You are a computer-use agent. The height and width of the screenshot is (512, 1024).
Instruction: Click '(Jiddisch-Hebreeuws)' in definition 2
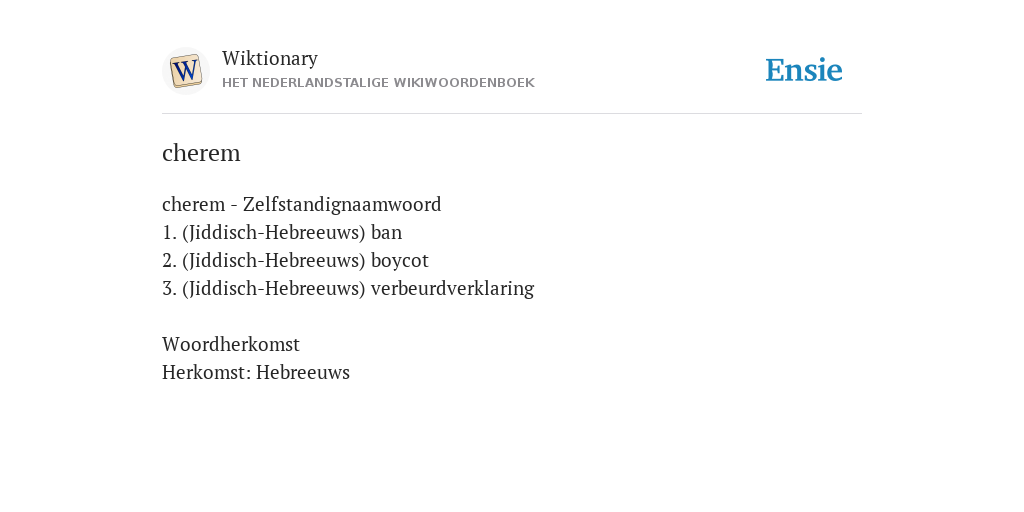(x=274, y=261)
